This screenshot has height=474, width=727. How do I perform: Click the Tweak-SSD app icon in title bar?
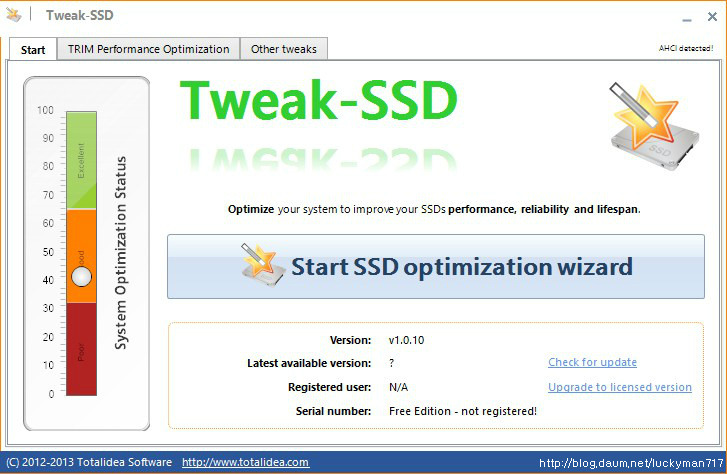point(13,15)
